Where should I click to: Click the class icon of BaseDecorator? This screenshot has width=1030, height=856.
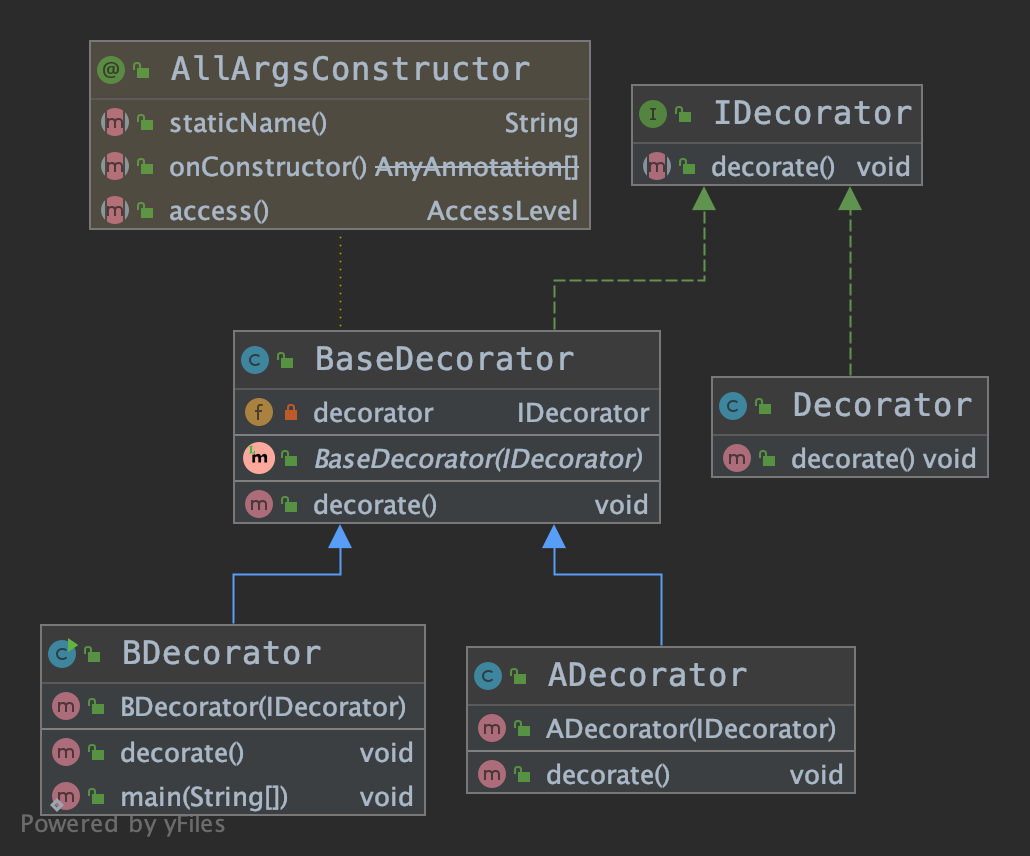pyautogui.click(x=255, y=359)
